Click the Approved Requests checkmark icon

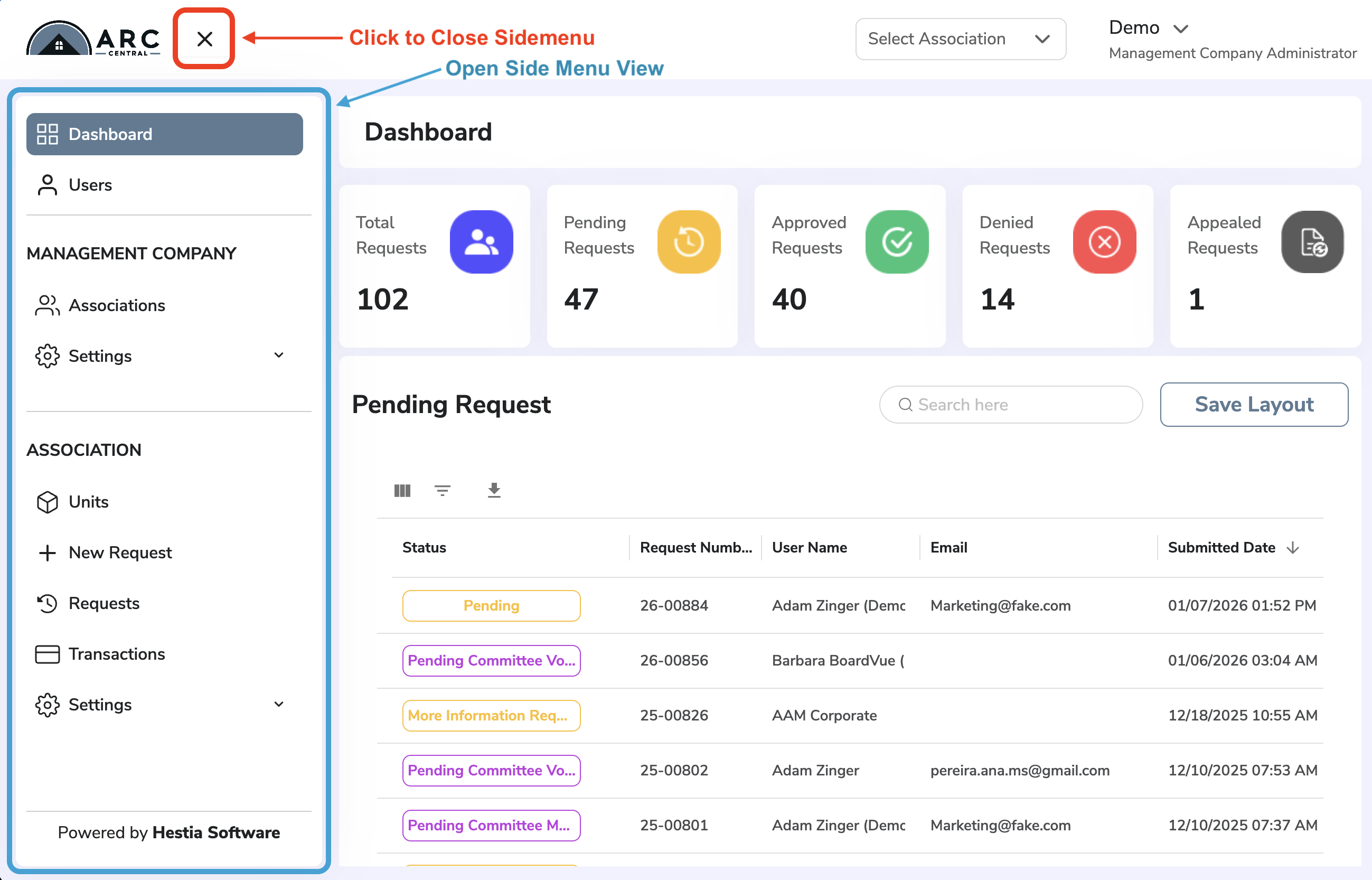pos(896,242)
